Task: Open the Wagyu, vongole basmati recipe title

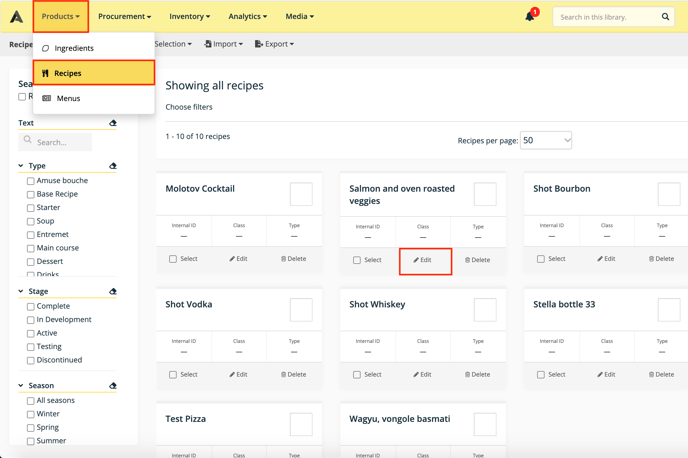Action: (x=400, y=419)
